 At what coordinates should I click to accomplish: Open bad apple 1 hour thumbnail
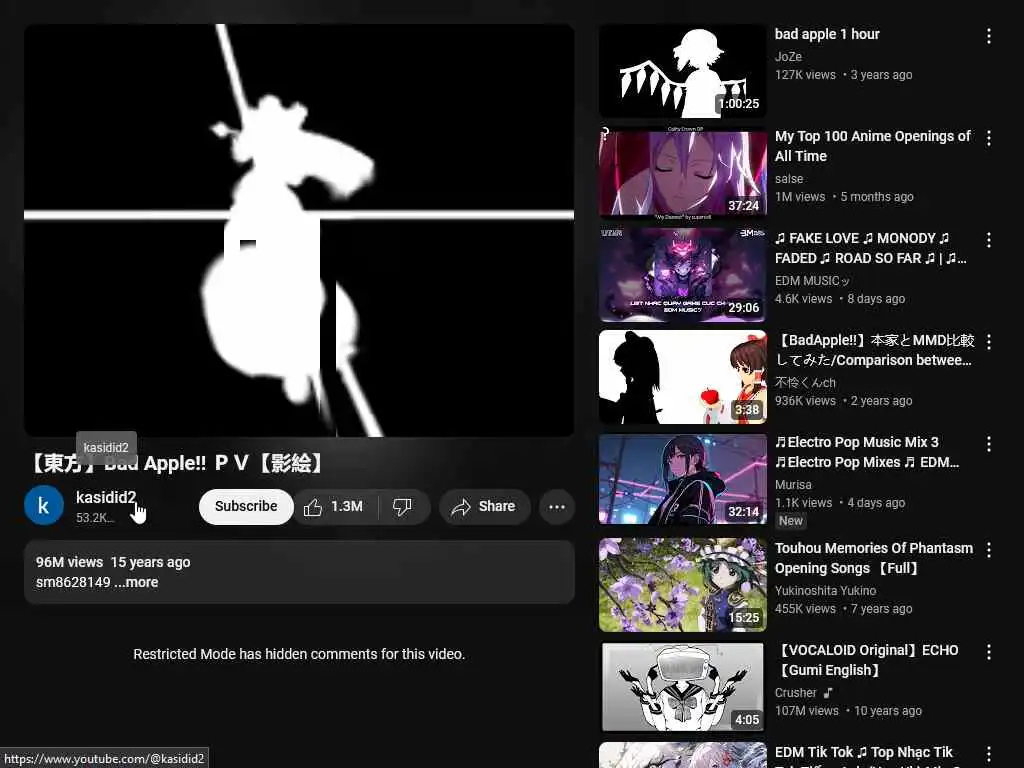point(682,71)
